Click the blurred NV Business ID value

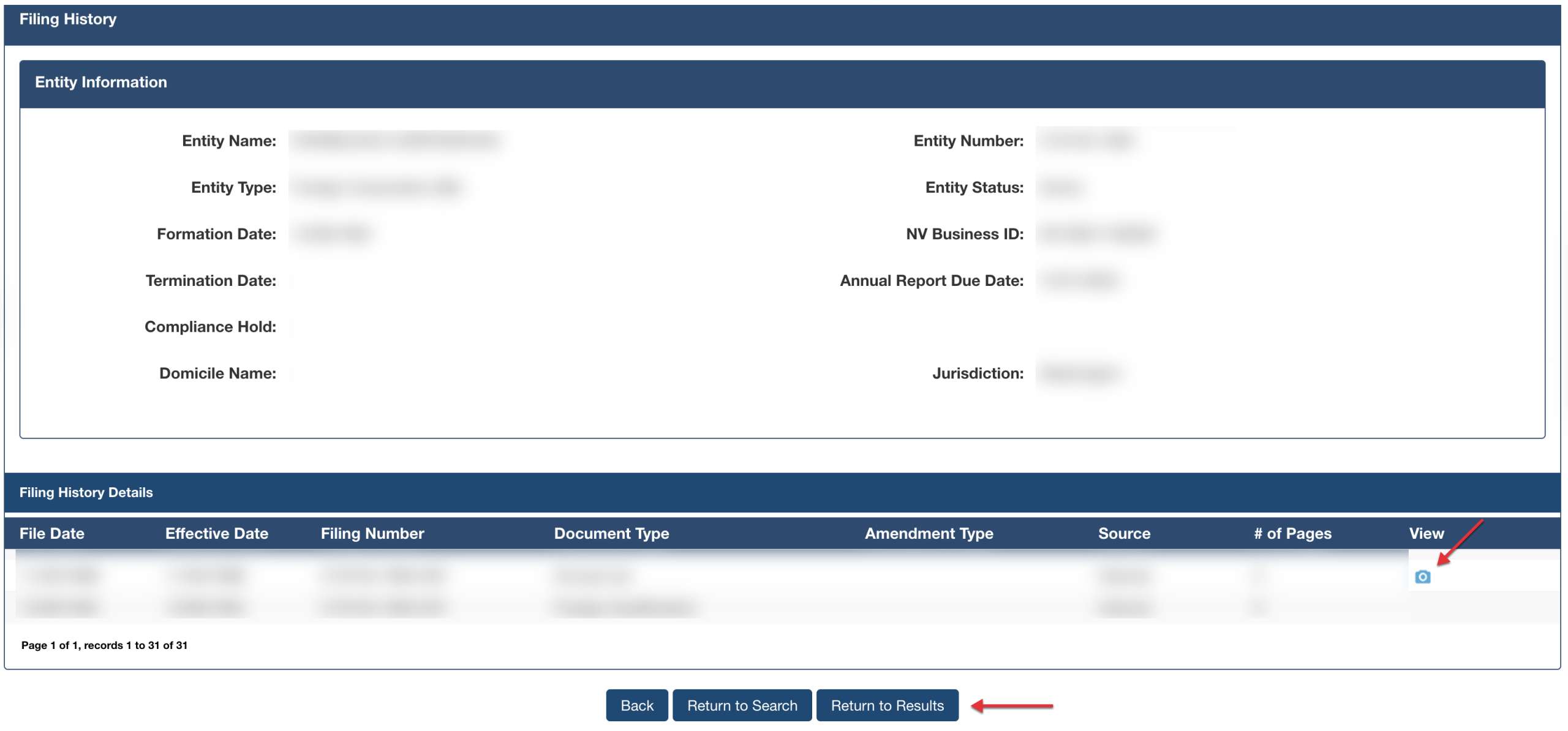pyautogui.click(x=1098, y=234)
